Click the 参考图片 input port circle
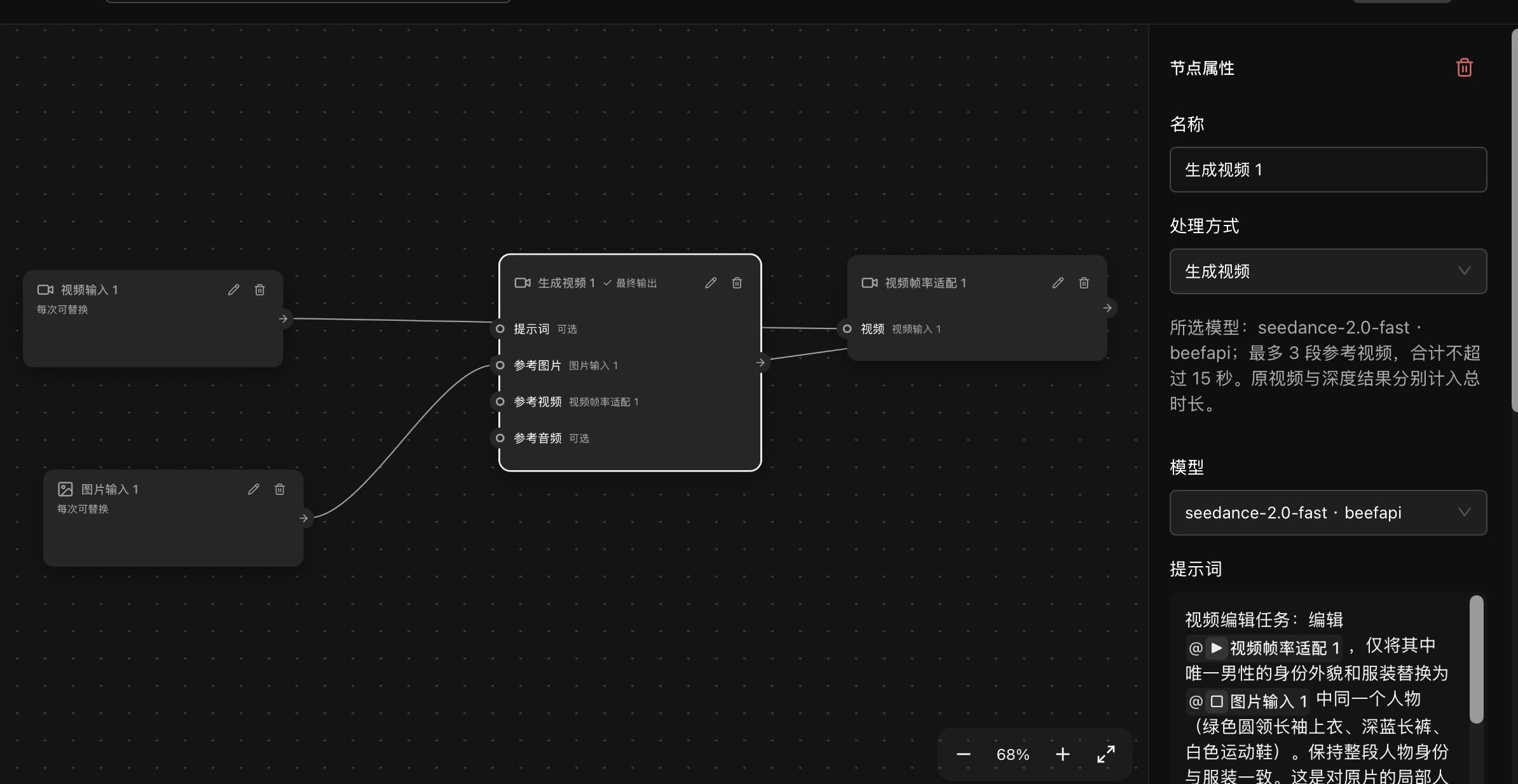Image resolution: width=1518 pixels, height=784 pixels. click(x=500, y=365)
